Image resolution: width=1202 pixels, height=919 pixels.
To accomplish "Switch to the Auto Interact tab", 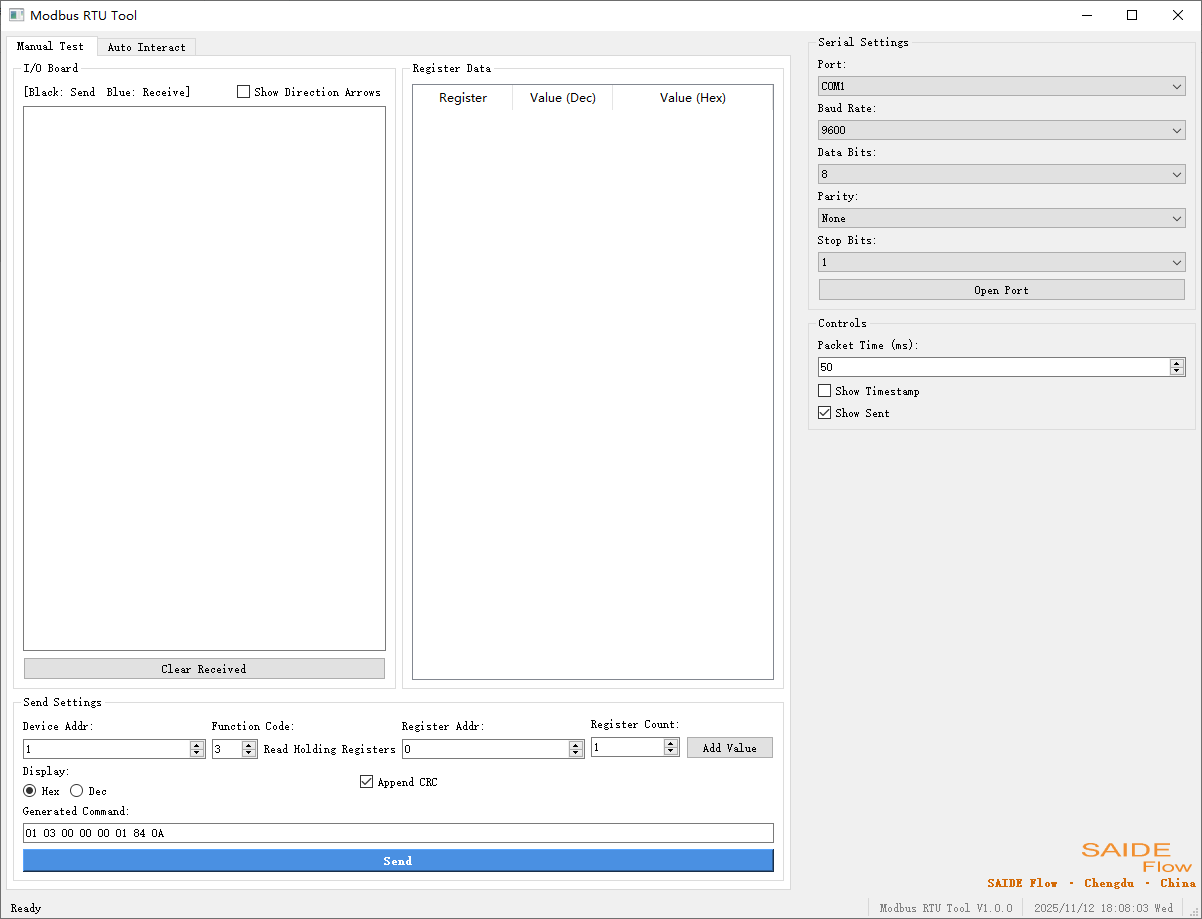I will [146, 46].
